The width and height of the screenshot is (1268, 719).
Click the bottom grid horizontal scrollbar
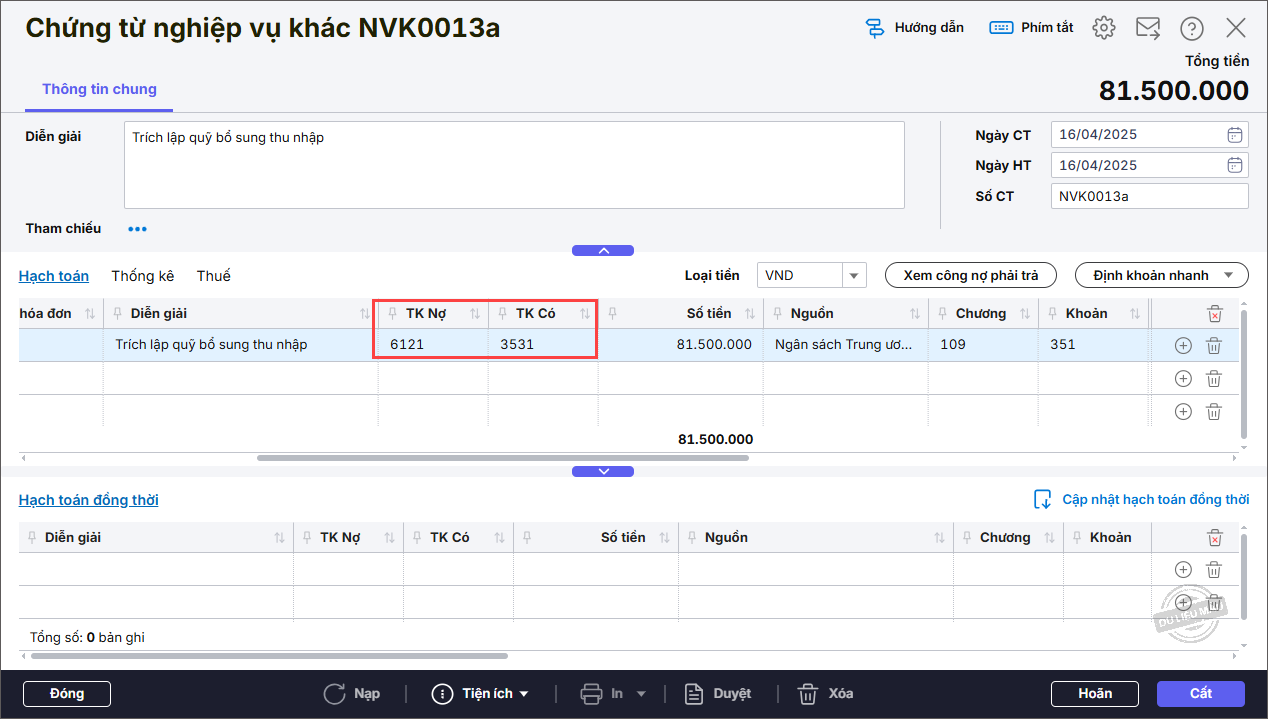(269, 656)
